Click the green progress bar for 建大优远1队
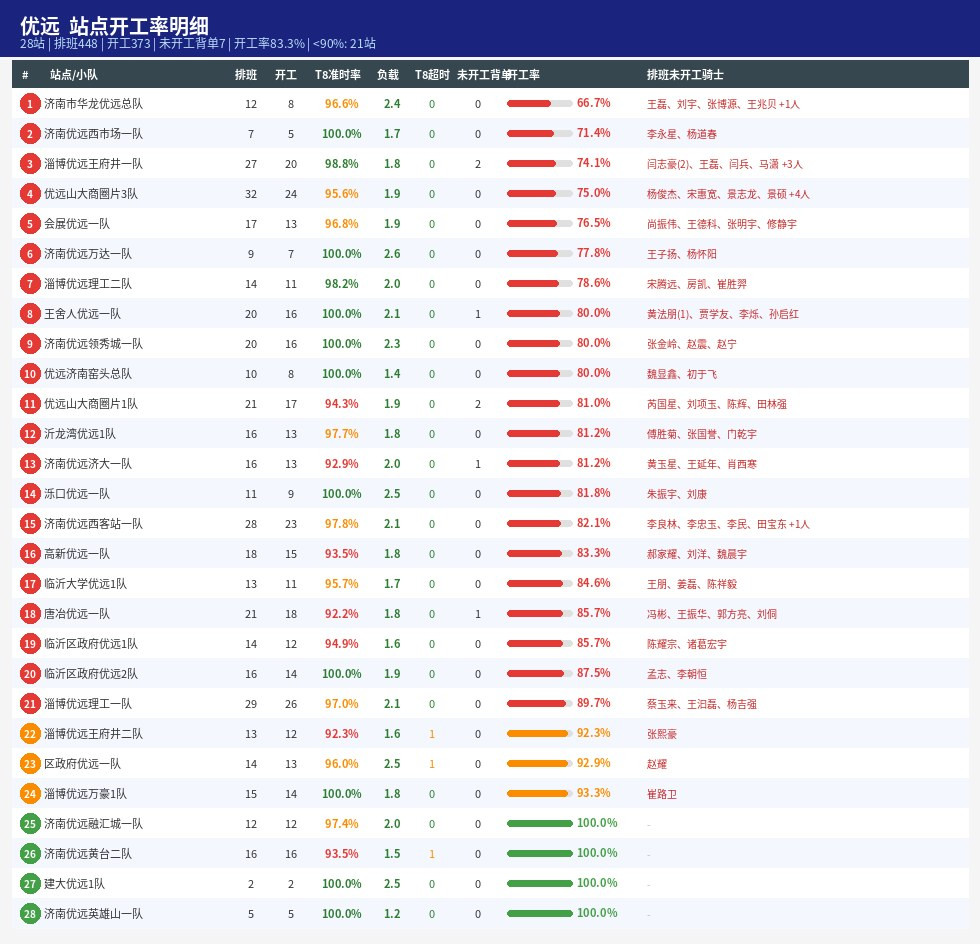This screenshot has width=980, height=944. click(x=539, y=884)
